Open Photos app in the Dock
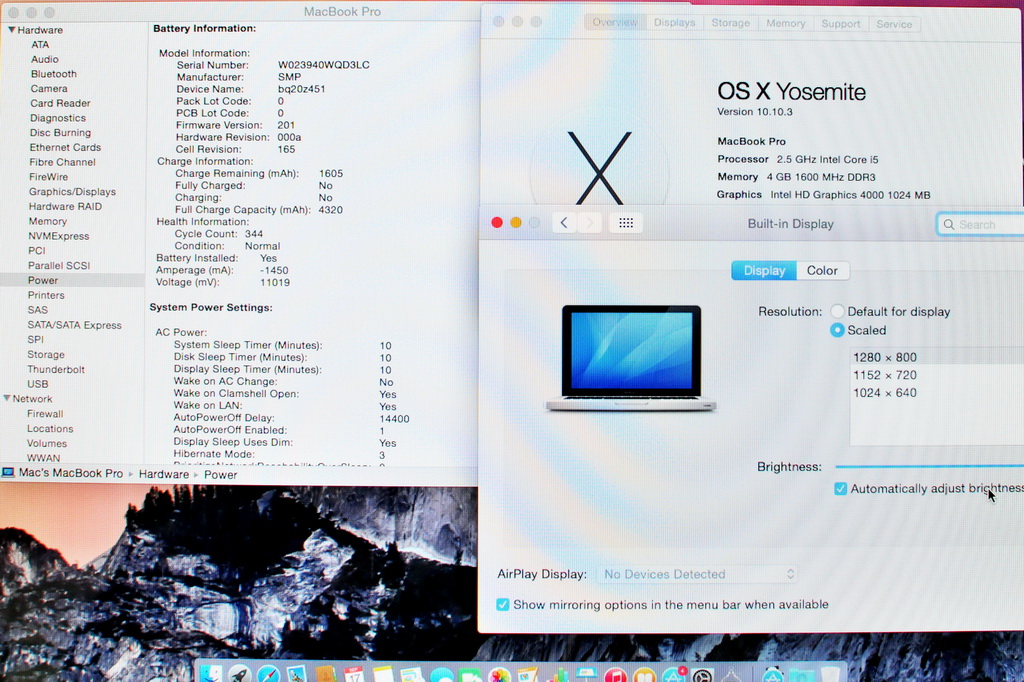This screenshot has width=1024, height=682. 500,674
